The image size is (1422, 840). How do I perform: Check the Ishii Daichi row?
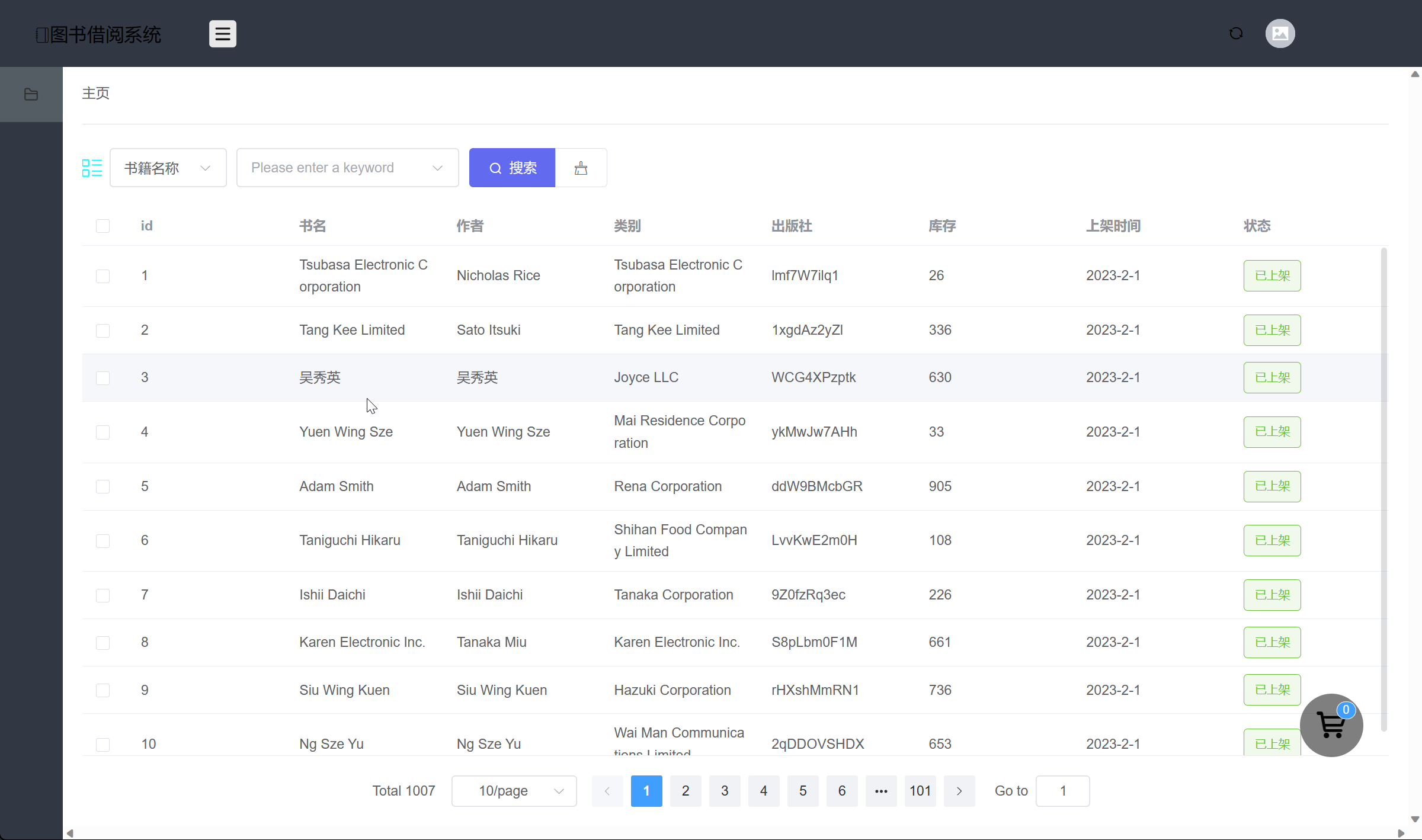click(x=103, y=595)
